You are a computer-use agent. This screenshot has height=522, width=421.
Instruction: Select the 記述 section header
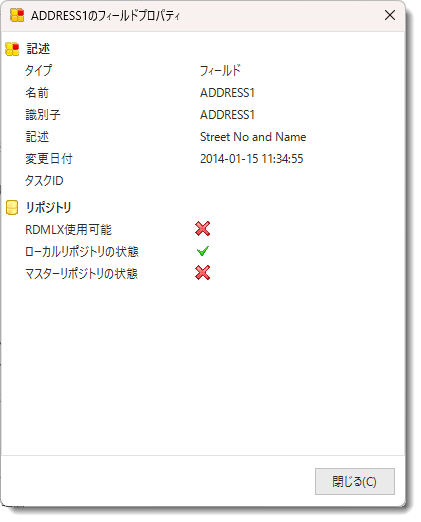(38, 49)
